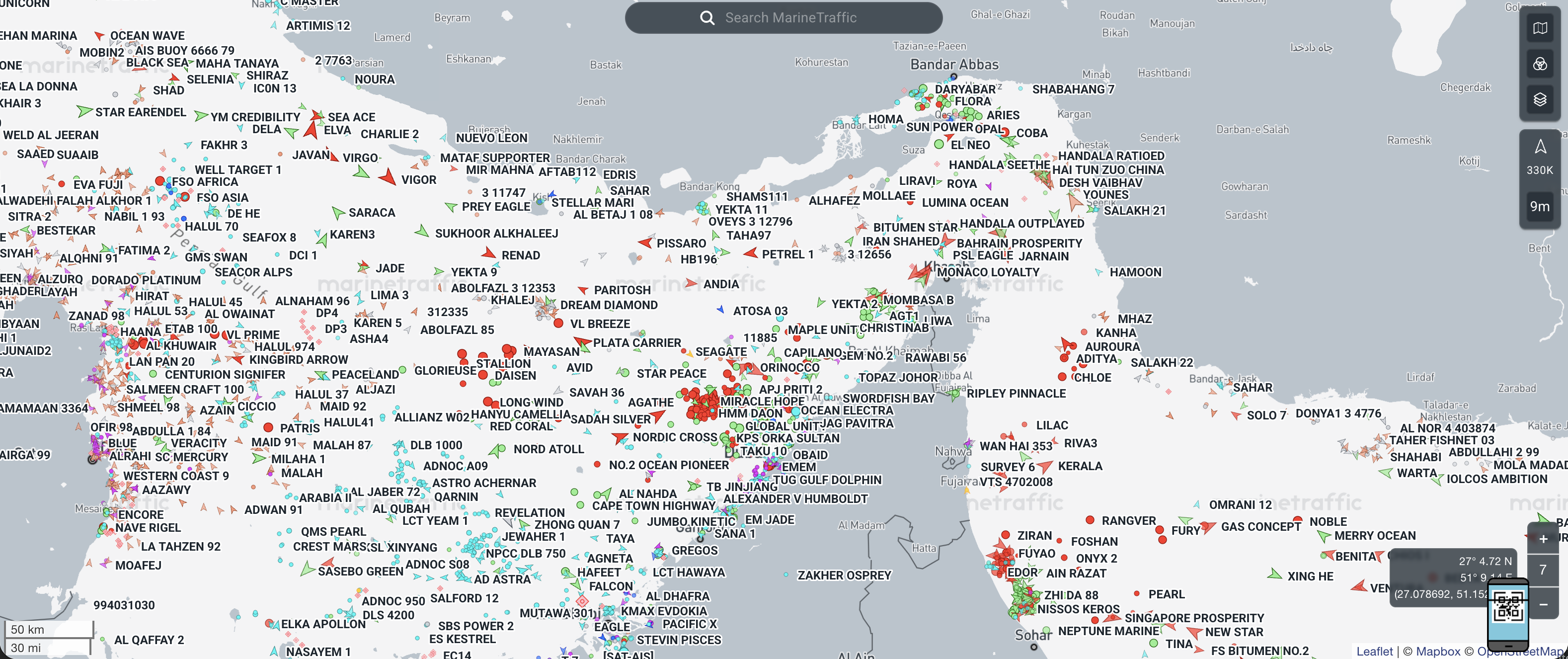Click the search magnifying glass icon
The height and width of the screenshot is (659, 1568).
[x=706, y=18]
